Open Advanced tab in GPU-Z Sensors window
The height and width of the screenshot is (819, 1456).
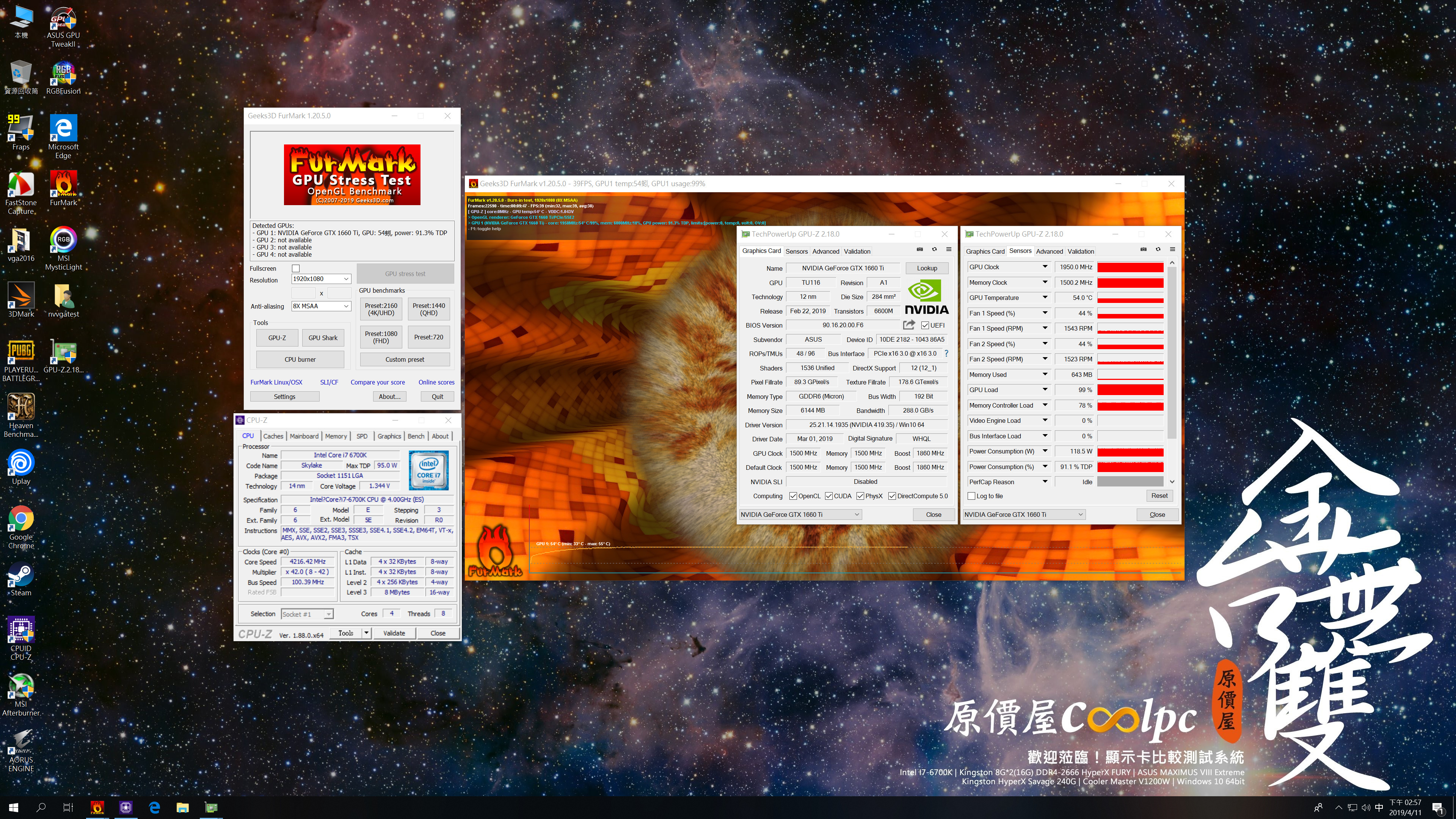click(x=1050, y=251)
